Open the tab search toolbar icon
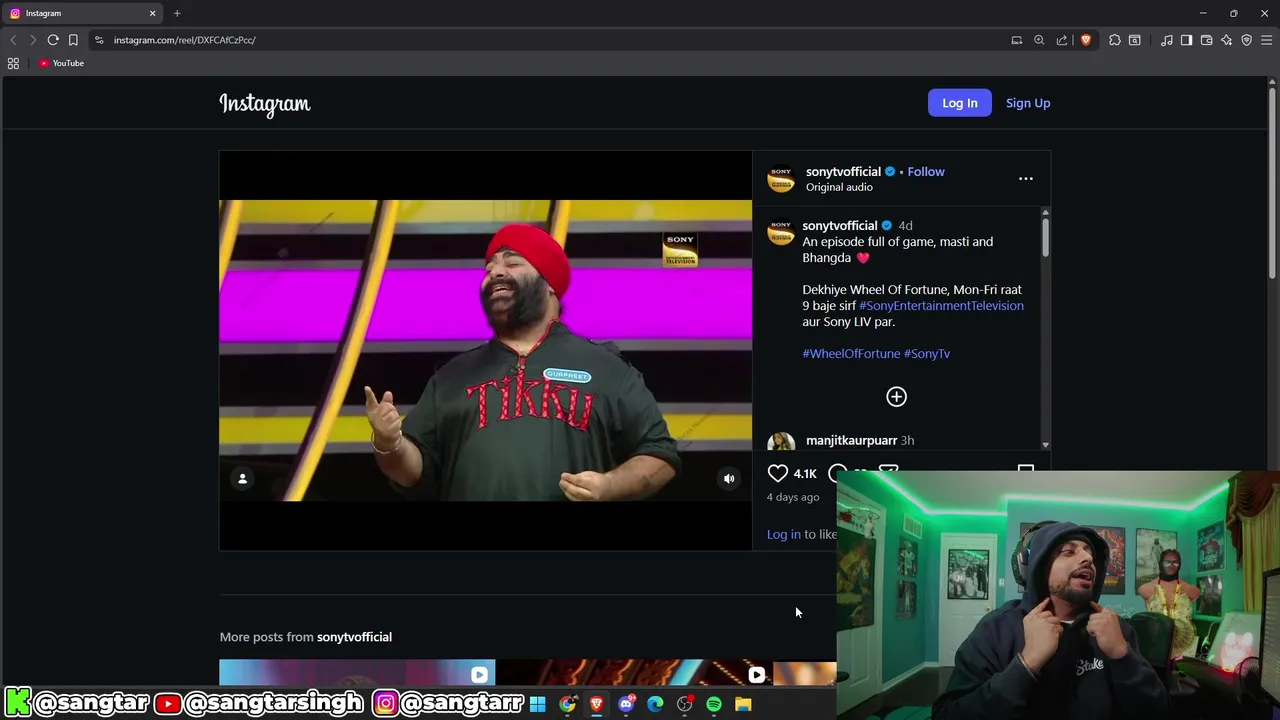Viewport: 1280px width, 720px height. point(1135,40)
